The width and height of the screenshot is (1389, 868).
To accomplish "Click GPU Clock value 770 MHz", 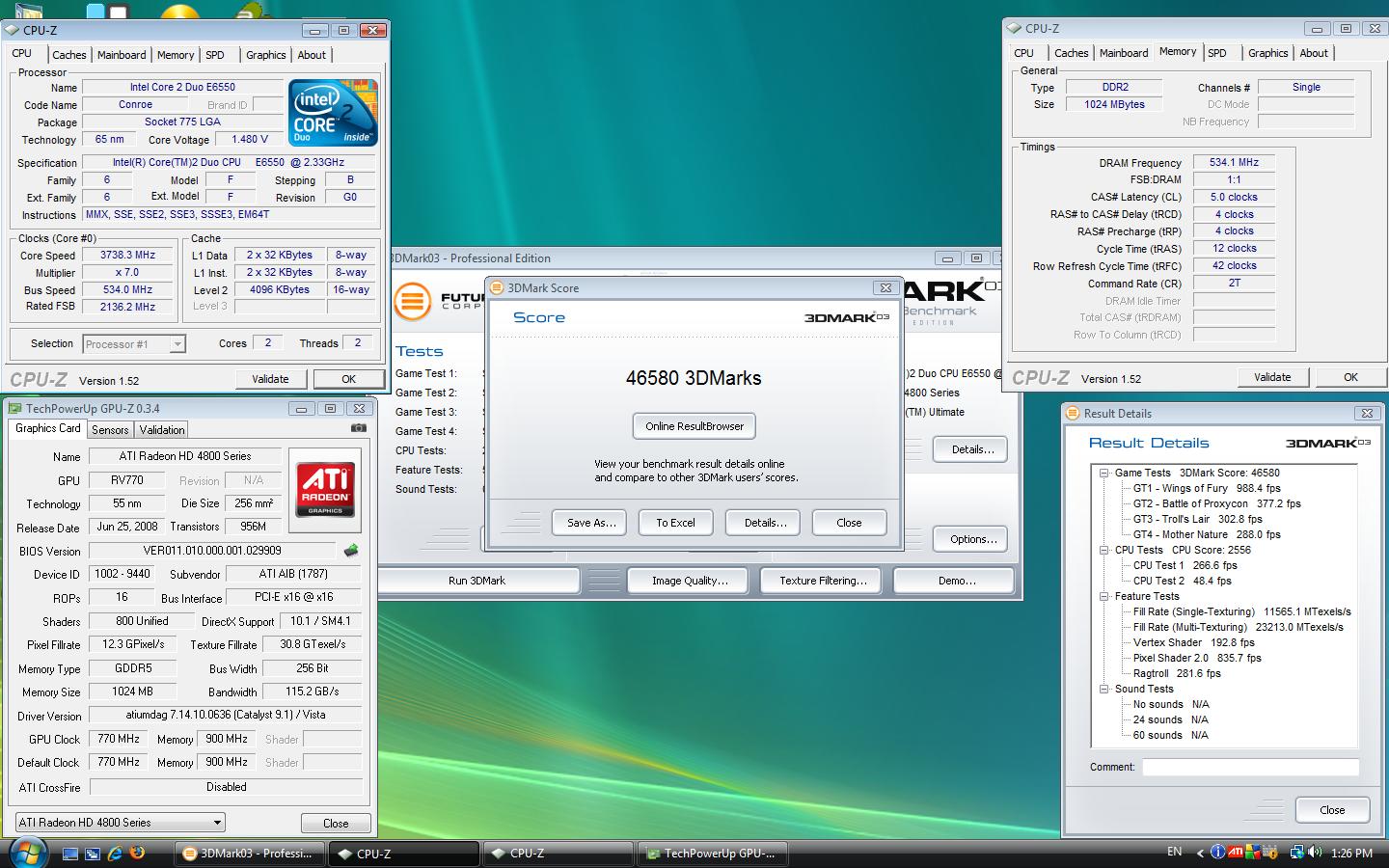I will point(120,739).
